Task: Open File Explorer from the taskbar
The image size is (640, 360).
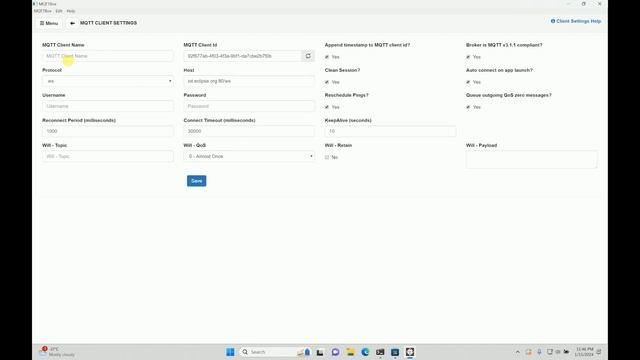Action: [350, 352]
